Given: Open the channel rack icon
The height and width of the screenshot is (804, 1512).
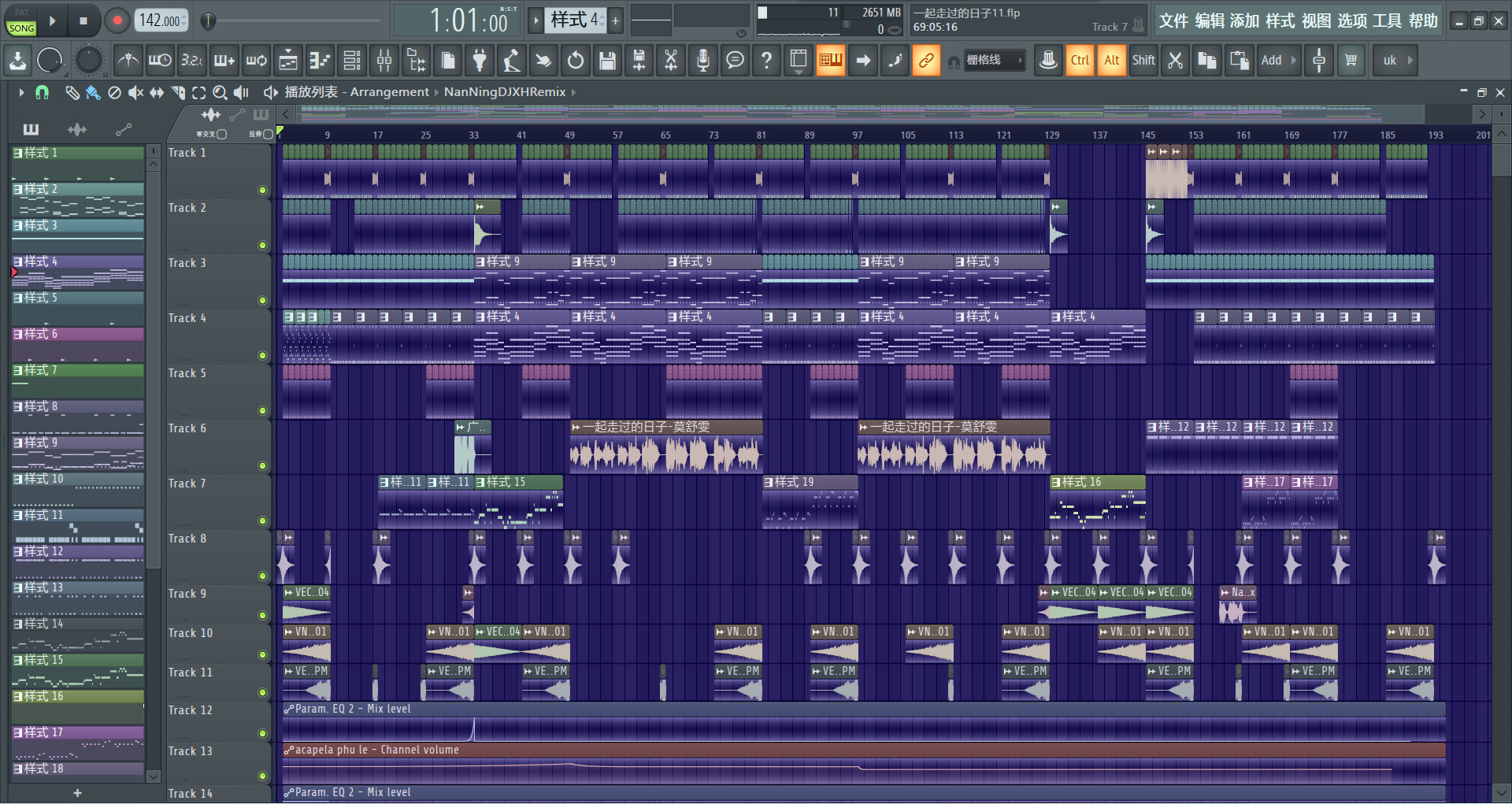Looking at the screenshot, I should [352, 61].
